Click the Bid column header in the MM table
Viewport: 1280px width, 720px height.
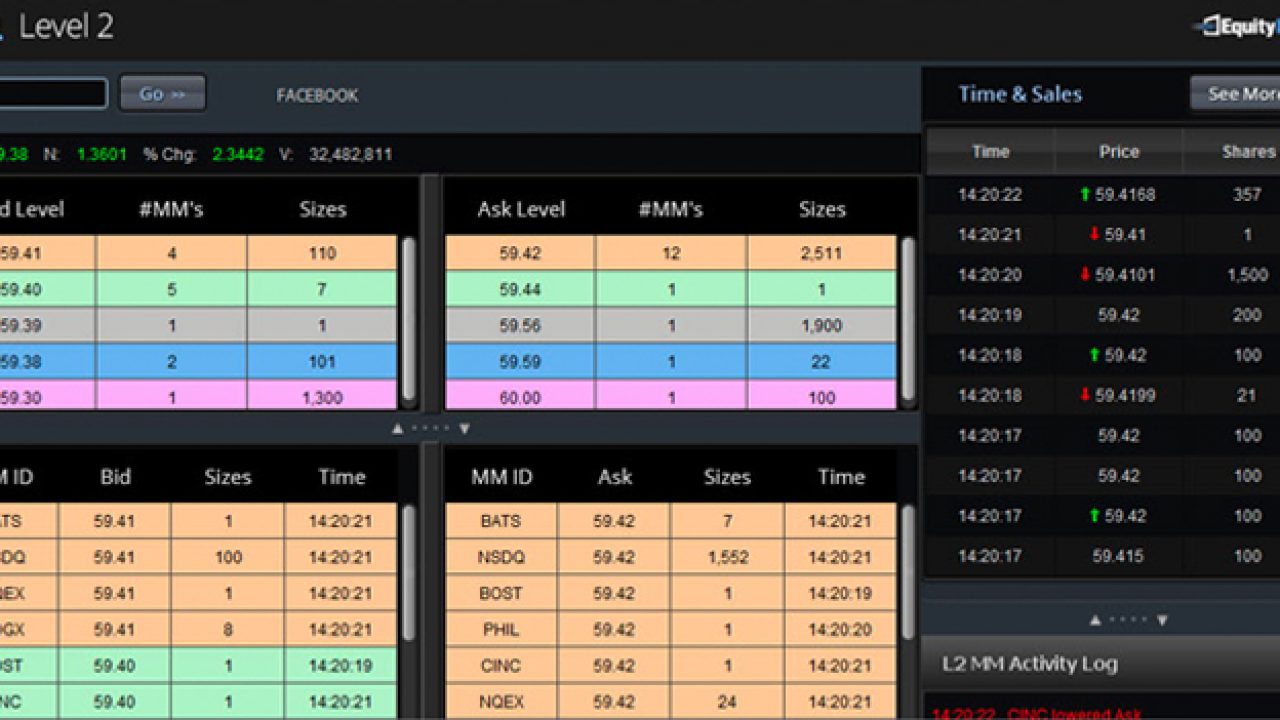(115, 477)
